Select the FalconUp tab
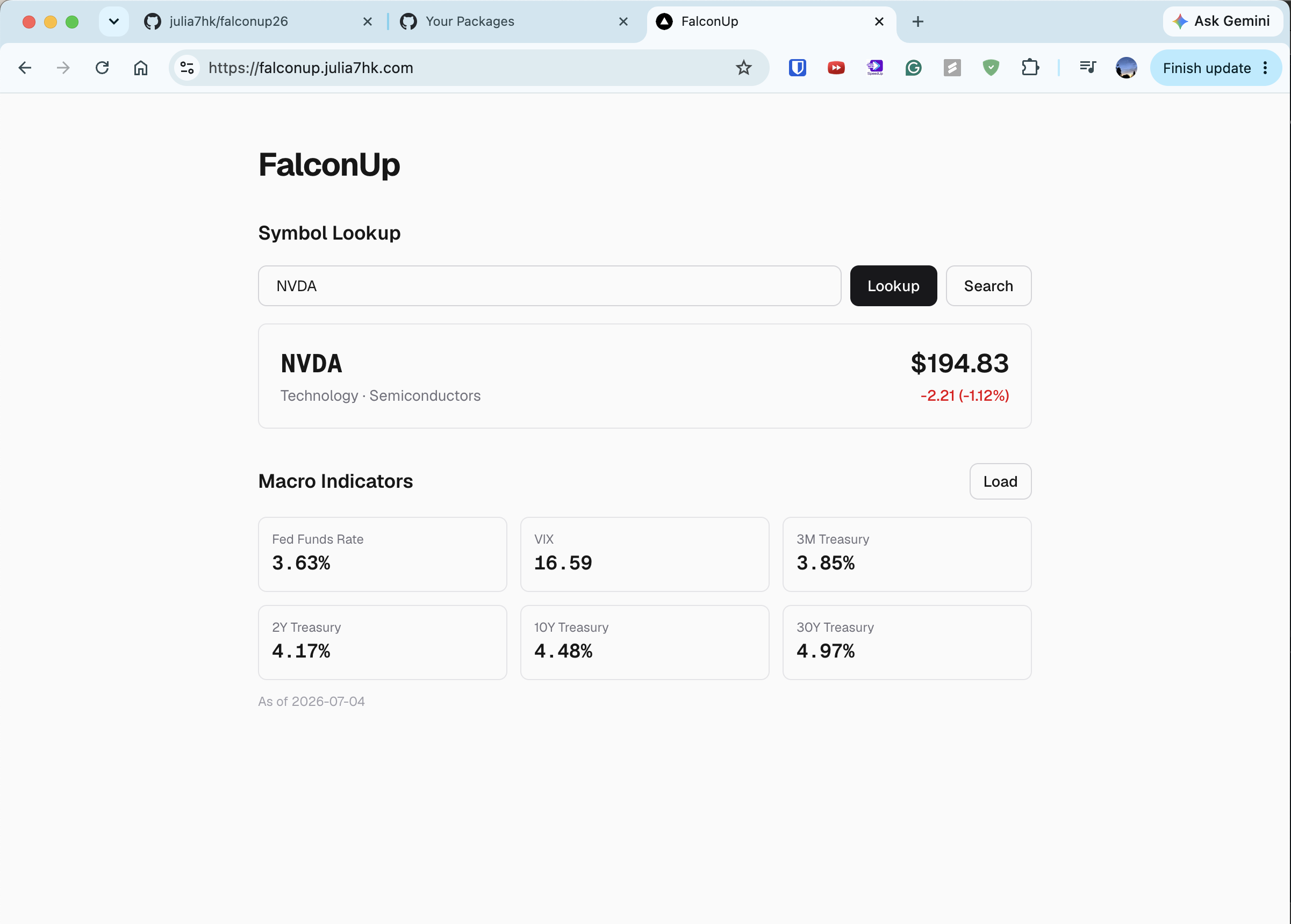Image resolution: width=1291 pixels, height=924 pixels. click(x=771, y=21)
